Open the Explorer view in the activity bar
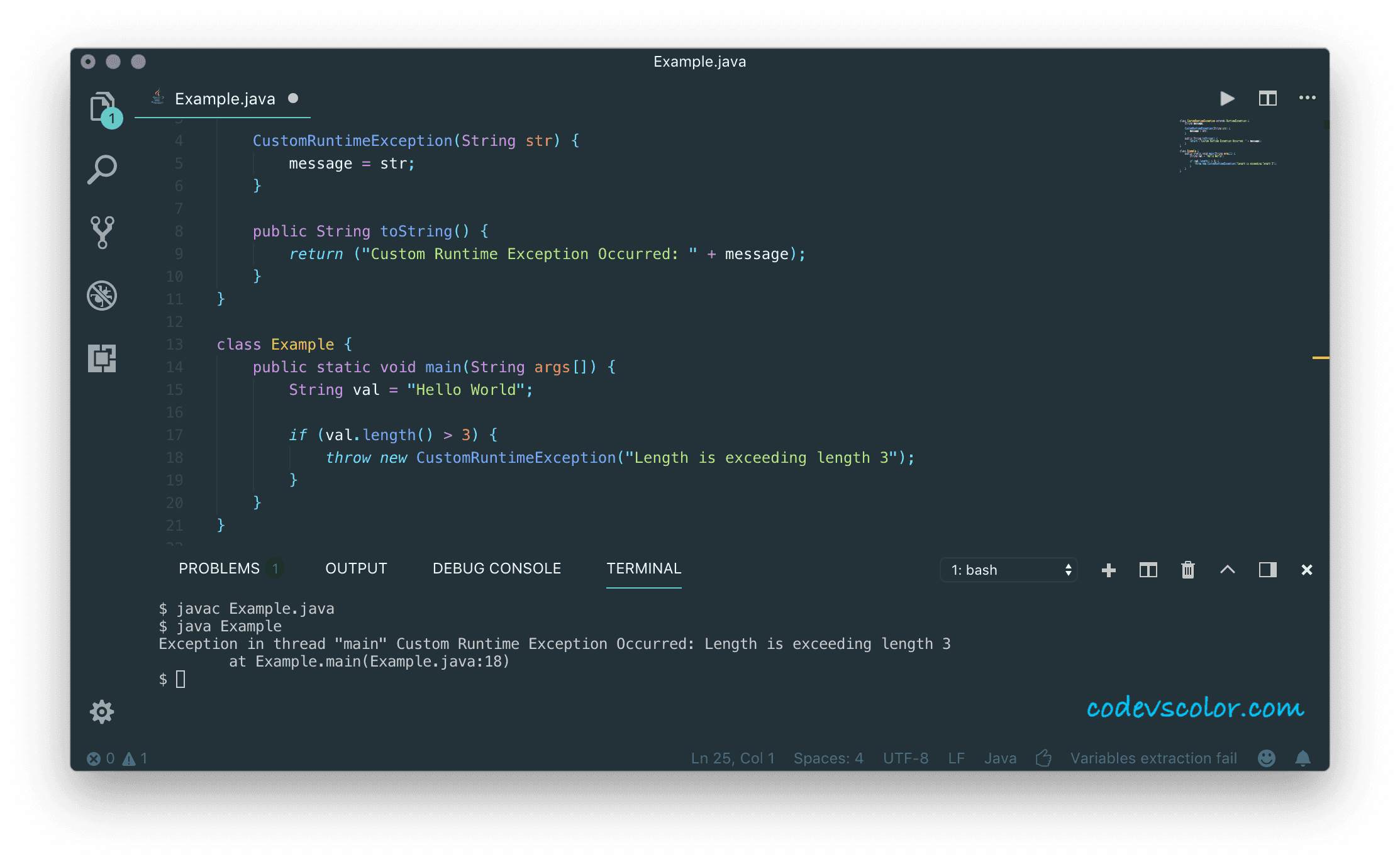Image resolution: width=1400 pixels, height=864 pixels. [x=103, y=107]
